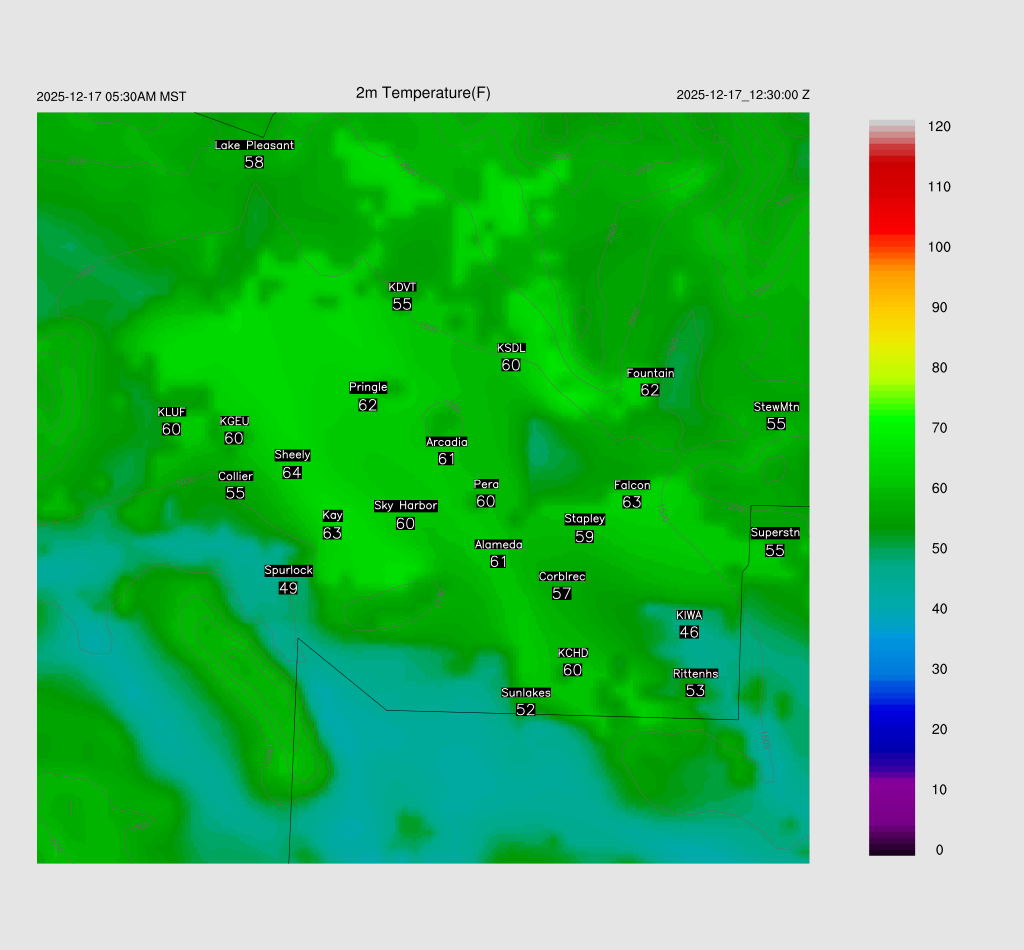1024x950 pixels.
Task: Click the Rittenhs station label
Action: 695,674
